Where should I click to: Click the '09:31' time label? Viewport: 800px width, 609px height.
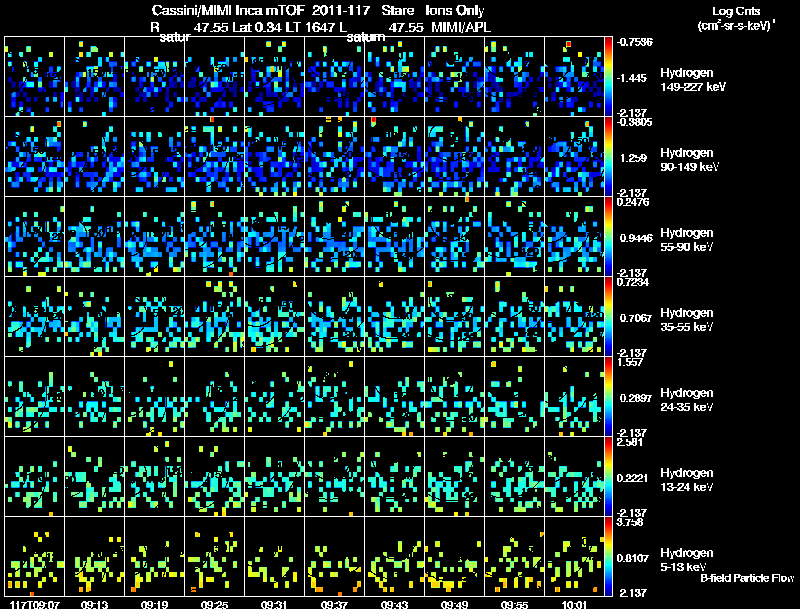click(x=274, y=604)
